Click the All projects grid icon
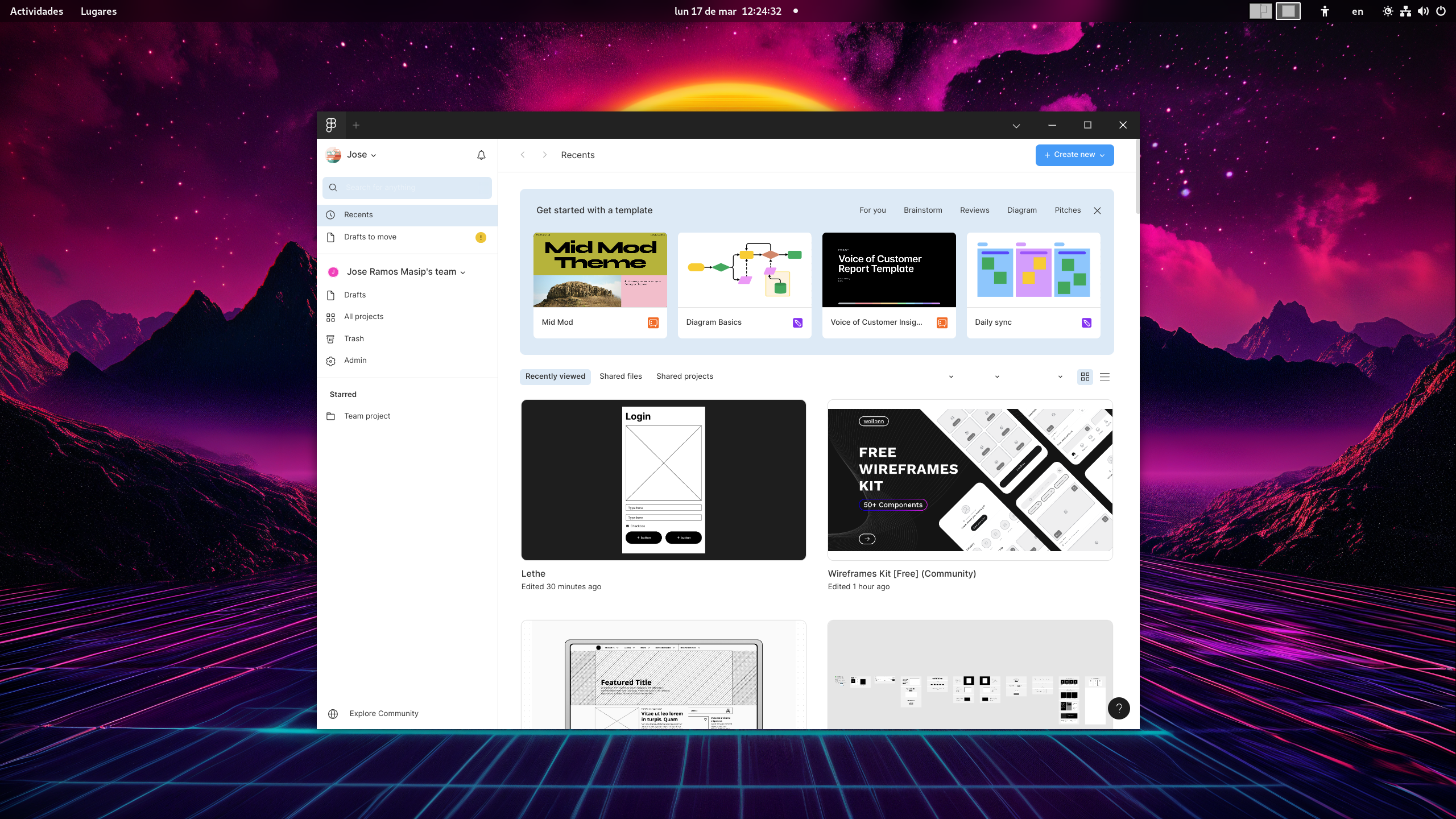Screen dimensions: 1456x819 point(330,317)
